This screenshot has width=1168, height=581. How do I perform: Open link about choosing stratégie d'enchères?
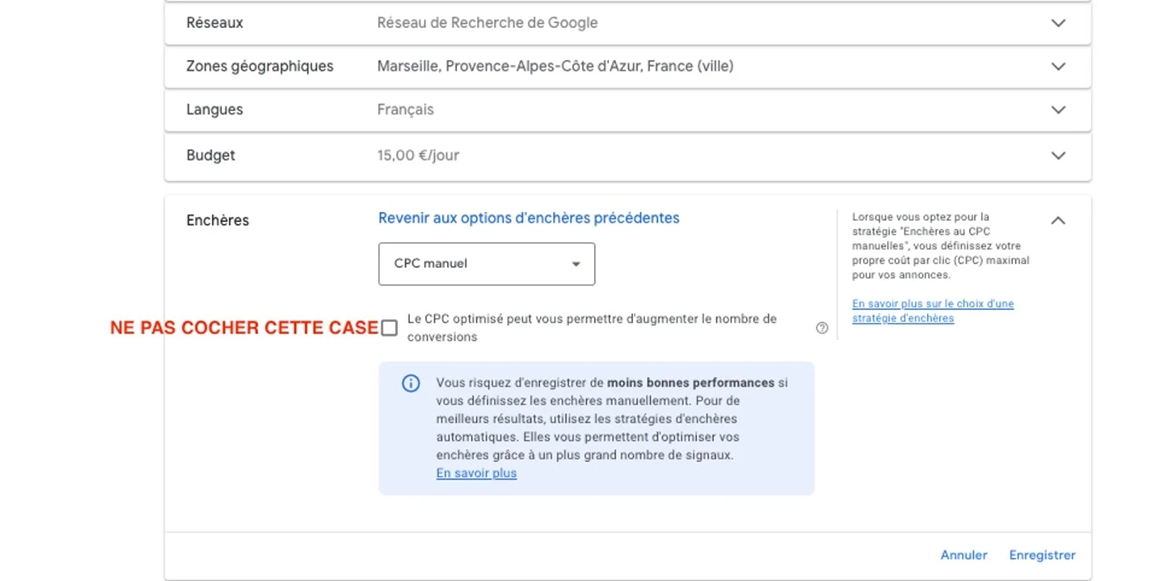[x=933, y=311]
